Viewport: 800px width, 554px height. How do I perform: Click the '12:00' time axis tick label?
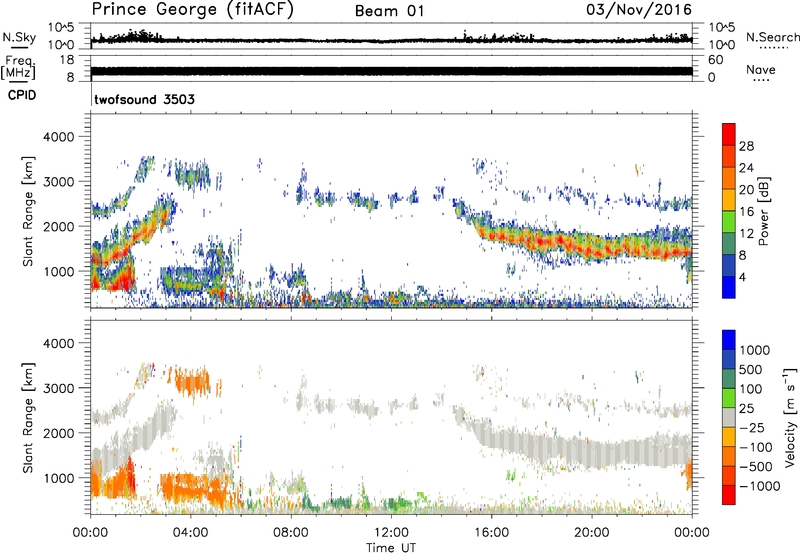(x=391, y=533)
